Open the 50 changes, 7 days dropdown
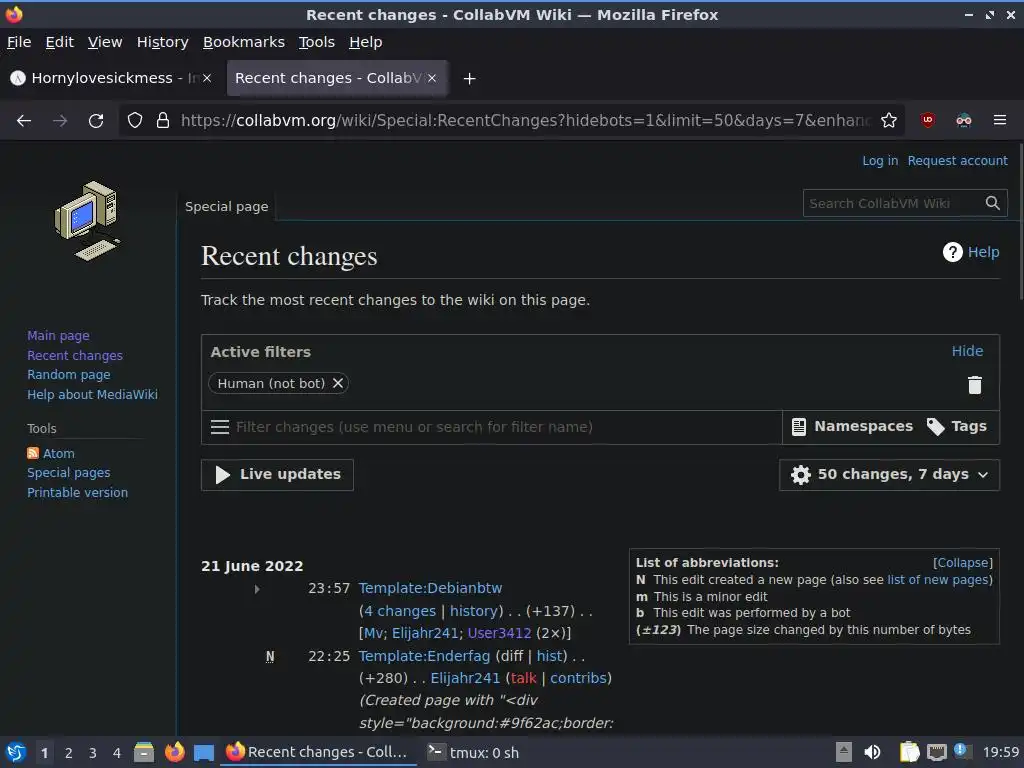Screen dimensions: 1024x768 pos(889,475)
